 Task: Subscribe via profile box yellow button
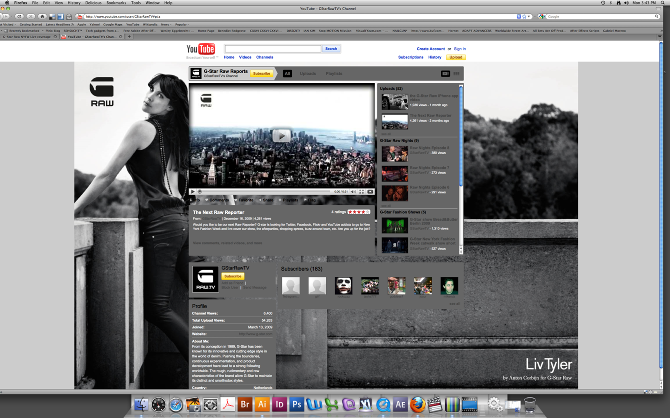[x=233, y=277]
